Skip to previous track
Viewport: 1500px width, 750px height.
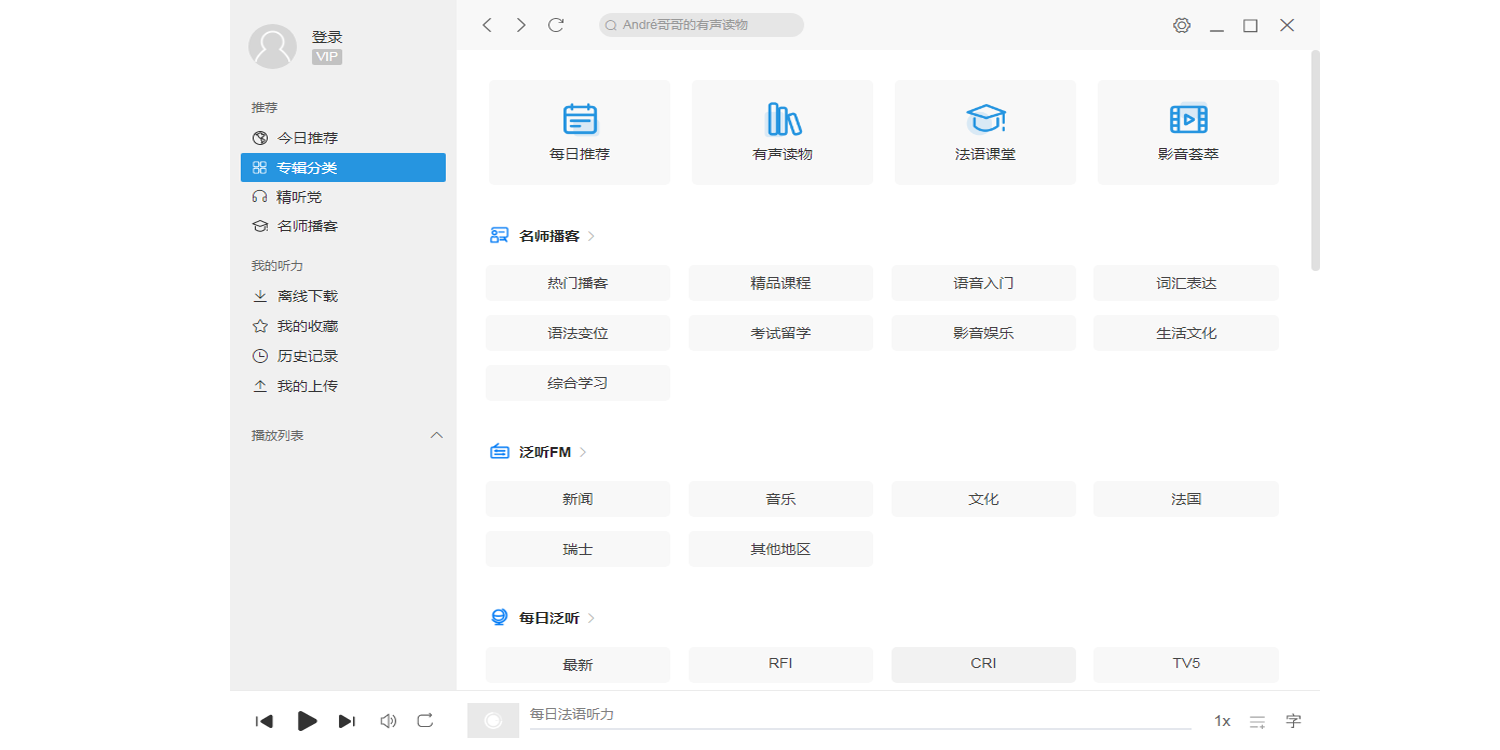click(x=264, y=721)
